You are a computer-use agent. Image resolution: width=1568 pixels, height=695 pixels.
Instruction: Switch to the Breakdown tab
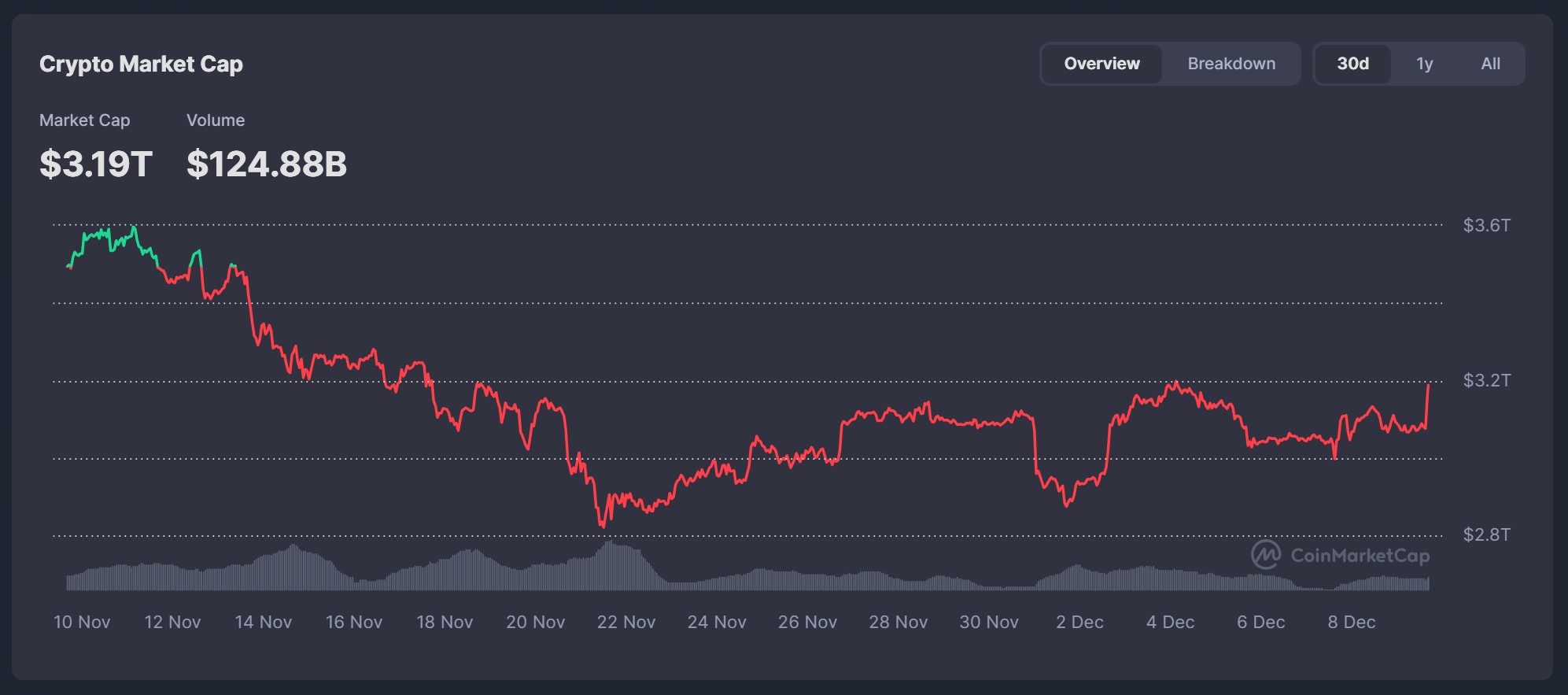(1231, 64)
